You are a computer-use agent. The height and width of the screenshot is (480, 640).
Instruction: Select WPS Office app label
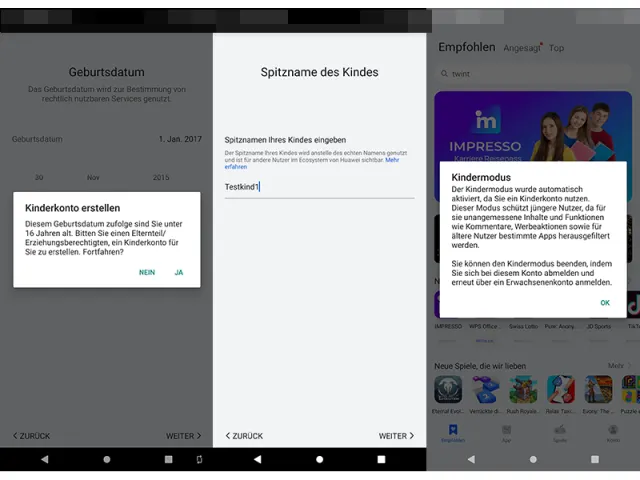click(x=485, y=327)
